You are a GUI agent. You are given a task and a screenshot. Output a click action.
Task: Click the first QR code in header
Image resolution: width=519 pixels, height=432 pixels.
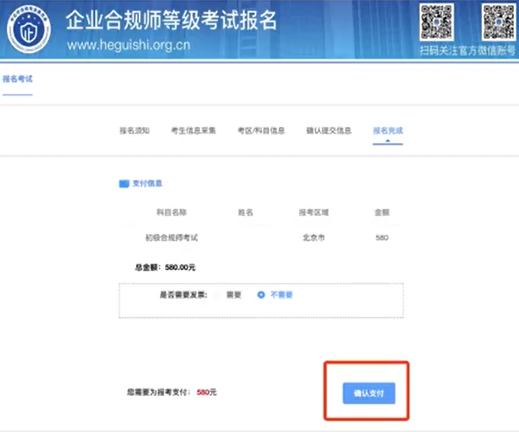(x=437, y=22)
